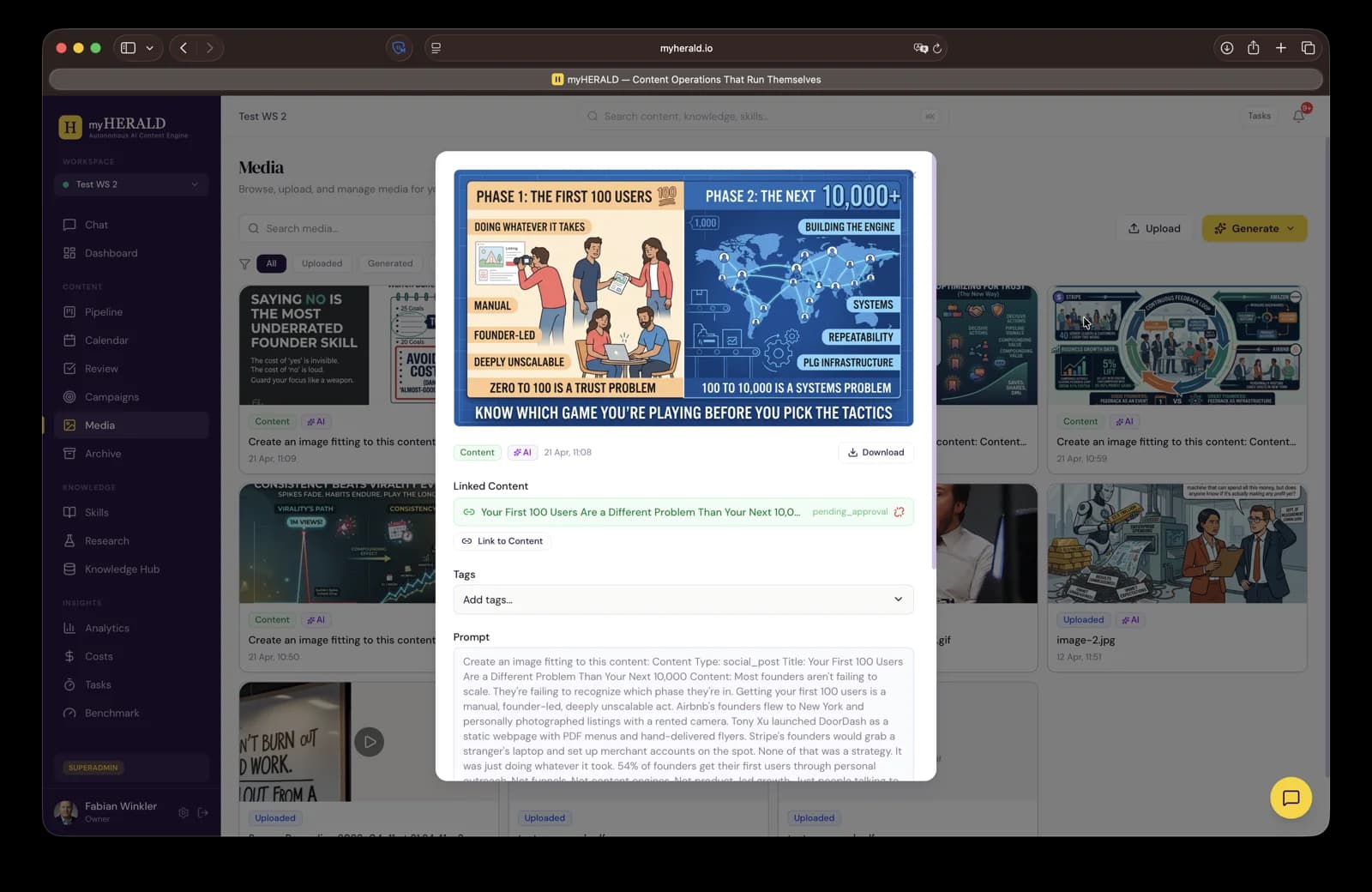This screenshot has width=1372, height=892.
Task: Click the myHERALD logo
Action: click(x=124, y=127)
